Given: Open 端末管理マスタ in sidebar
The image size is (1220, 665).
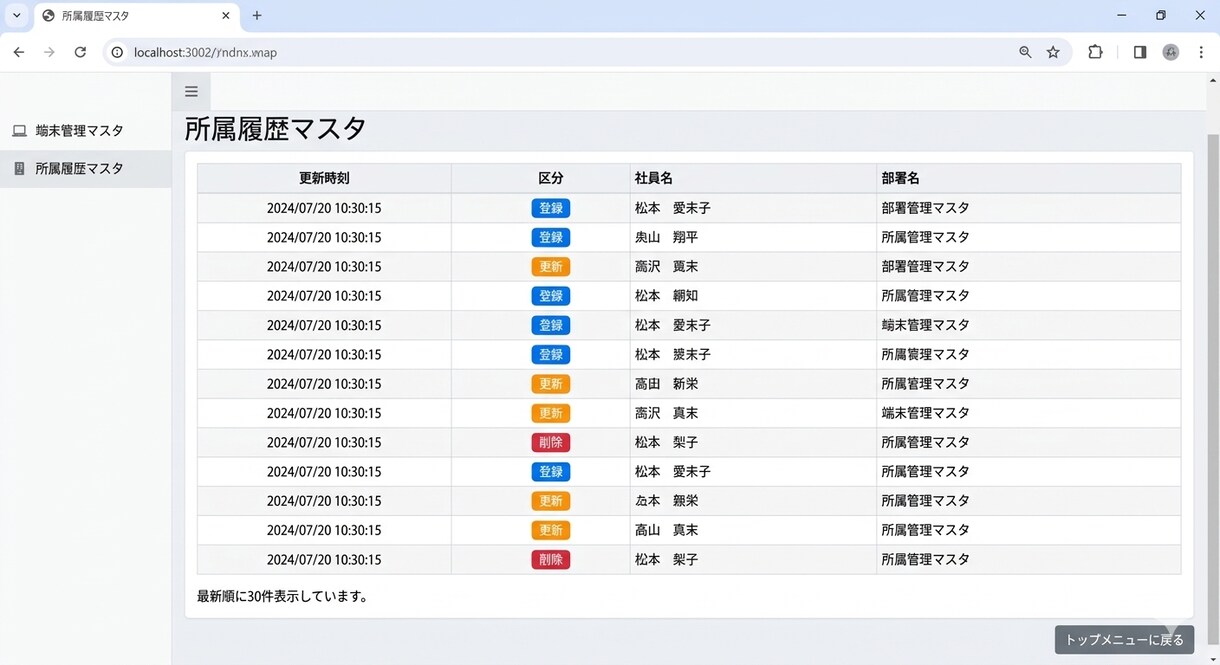Looking at the screenshot, I should tap(85, 131).
